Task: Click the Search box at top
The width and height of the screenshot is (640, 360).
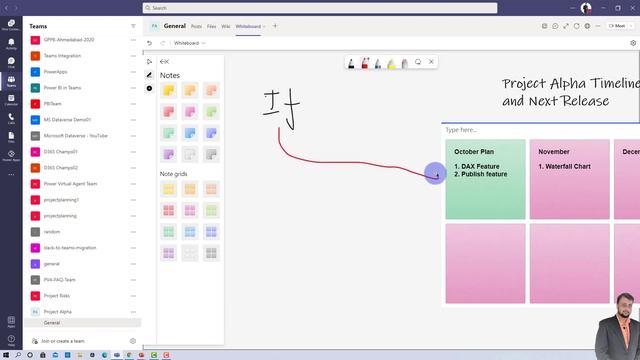Action: pyautogui.click(x=320, y=8)
